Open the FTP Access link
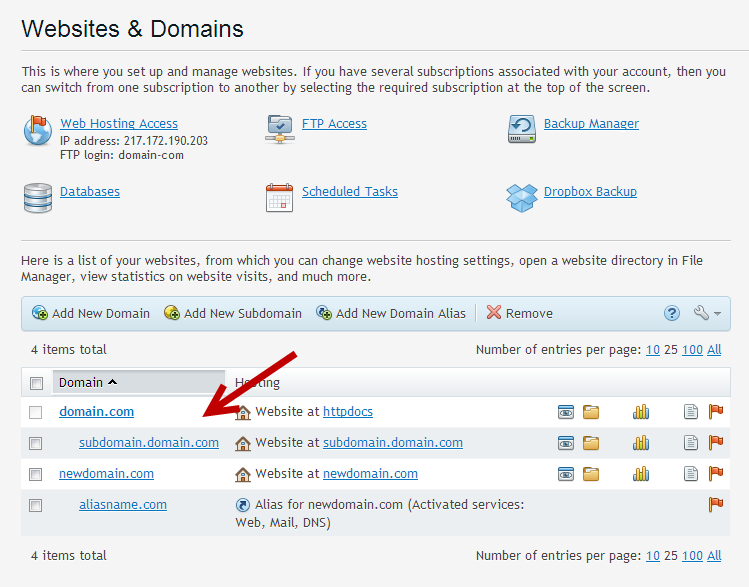This screenshot has height=587, width=749. 334,124
